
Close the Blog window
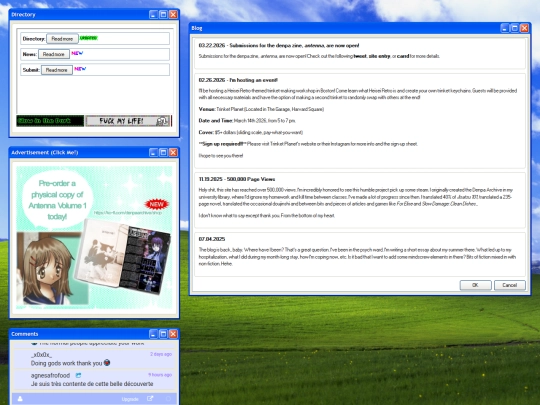click(525, 28)
